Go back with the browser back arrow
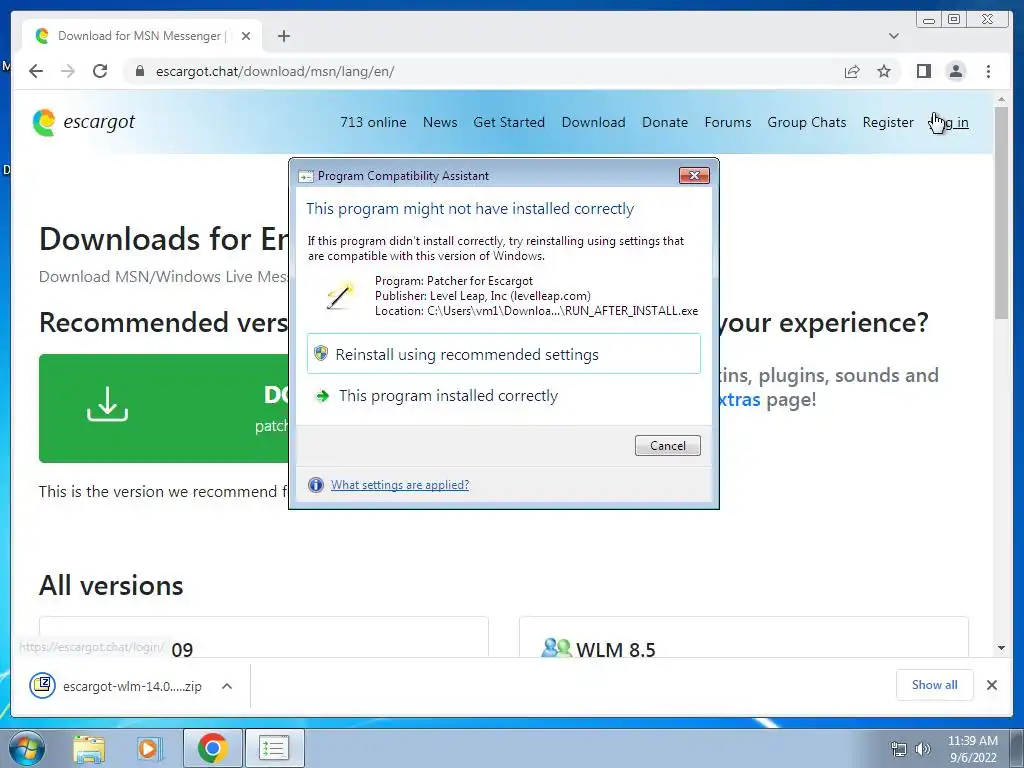Viewport: 1024px width, 768px height. coord(36,71)
